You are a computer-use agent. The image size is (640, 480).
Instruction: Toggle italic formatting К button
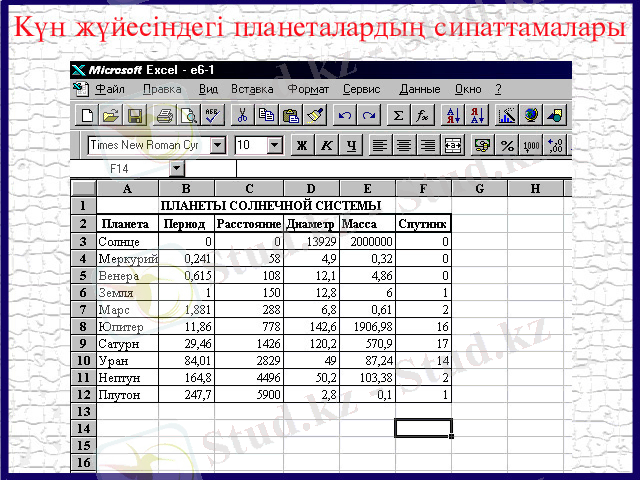tap(327, 145)
